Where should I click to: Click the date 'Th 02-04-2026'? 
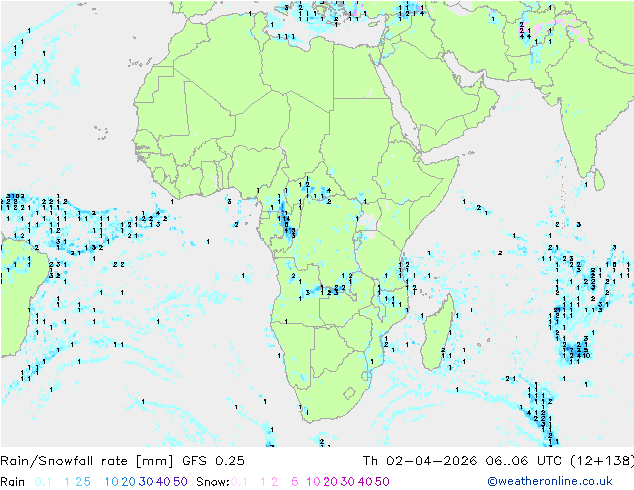coord(420,460)
